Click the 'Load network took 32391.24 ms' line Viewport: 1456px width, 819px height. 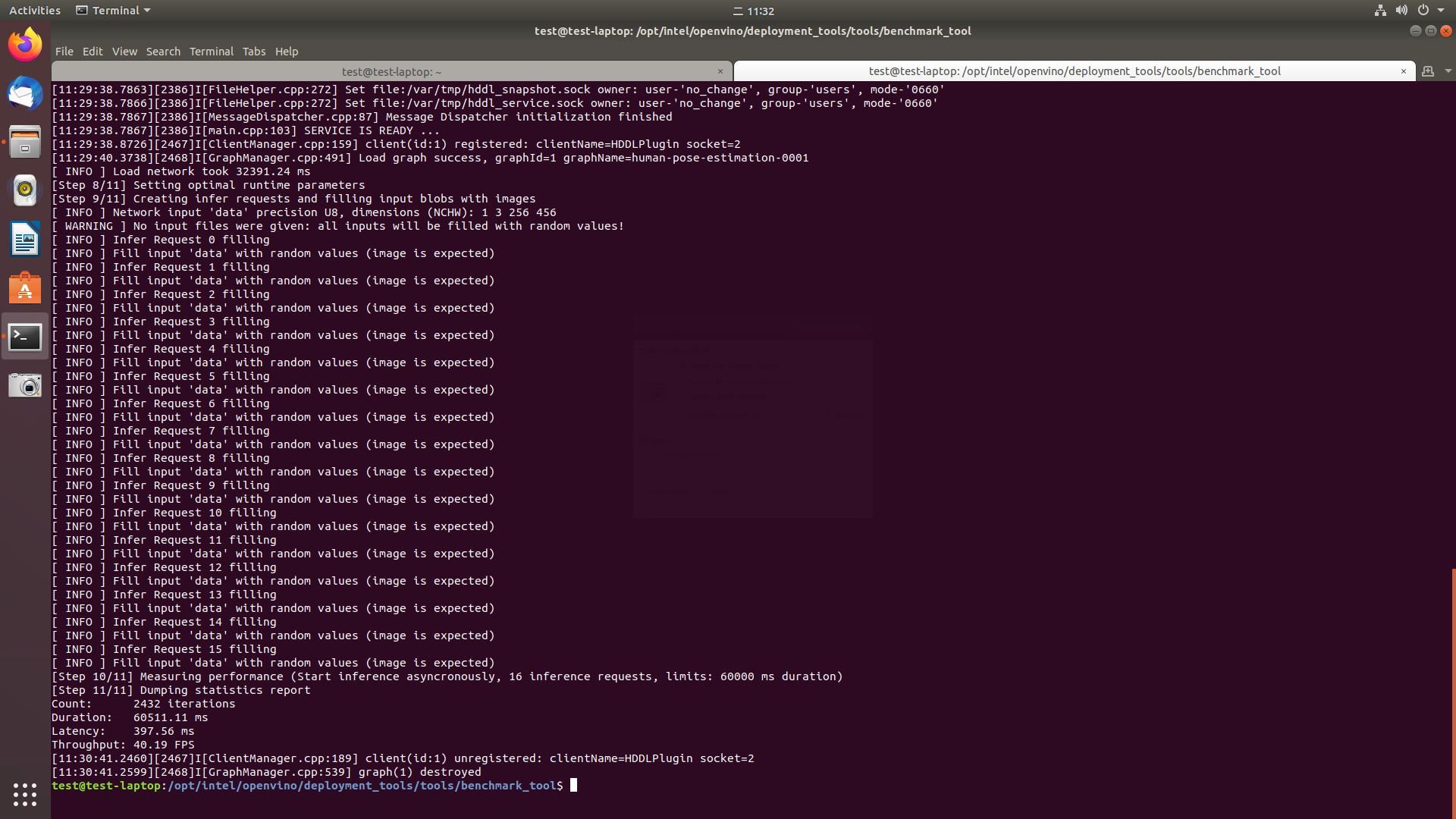tap(181, 171)
